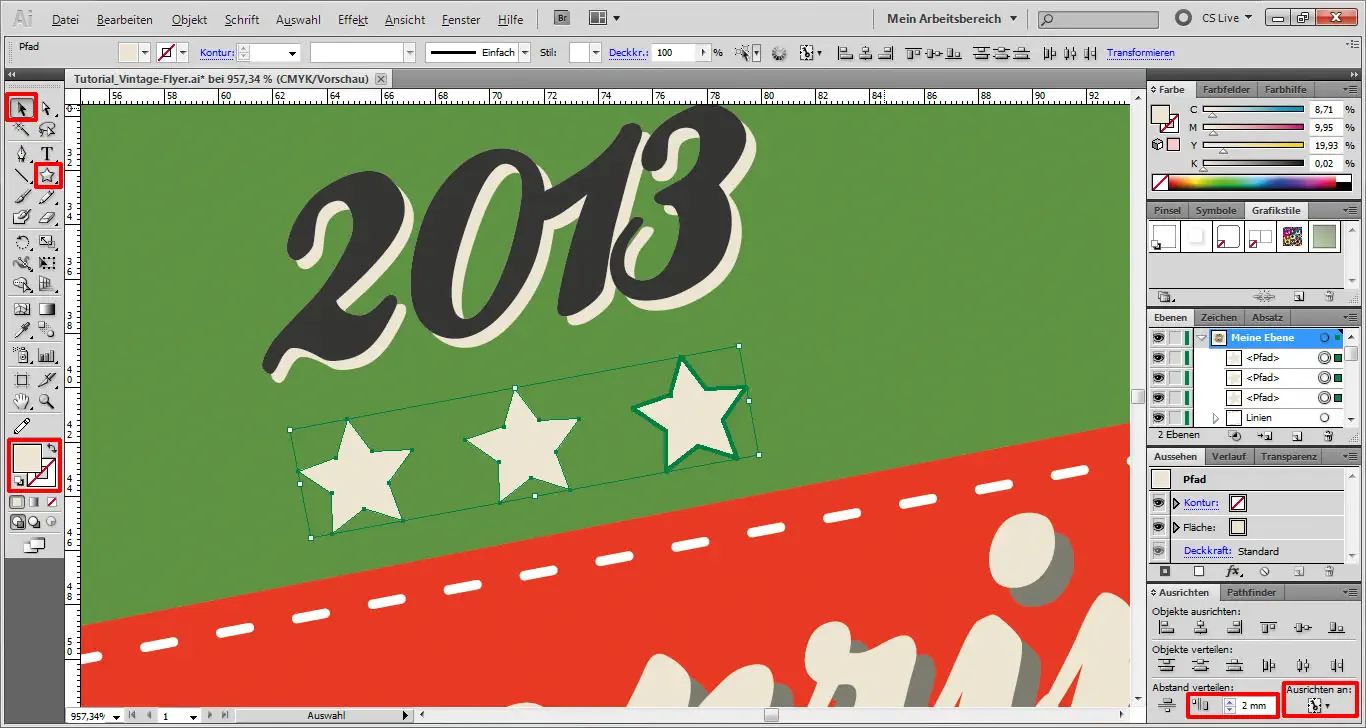
Task: Click the Transformieren link
Action: click(x=1140, y=53)
